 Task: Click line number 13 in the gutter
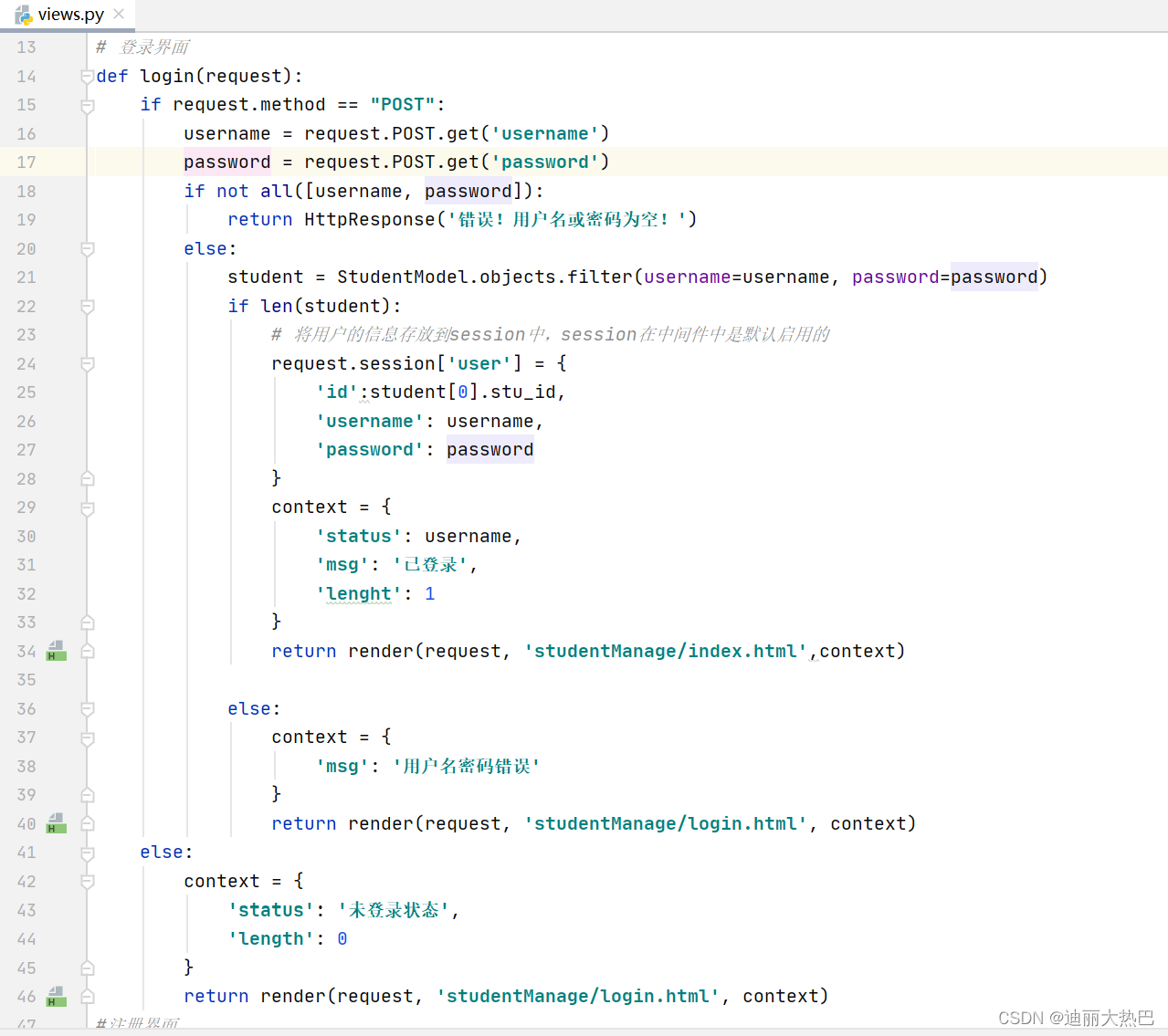(26, 47)
